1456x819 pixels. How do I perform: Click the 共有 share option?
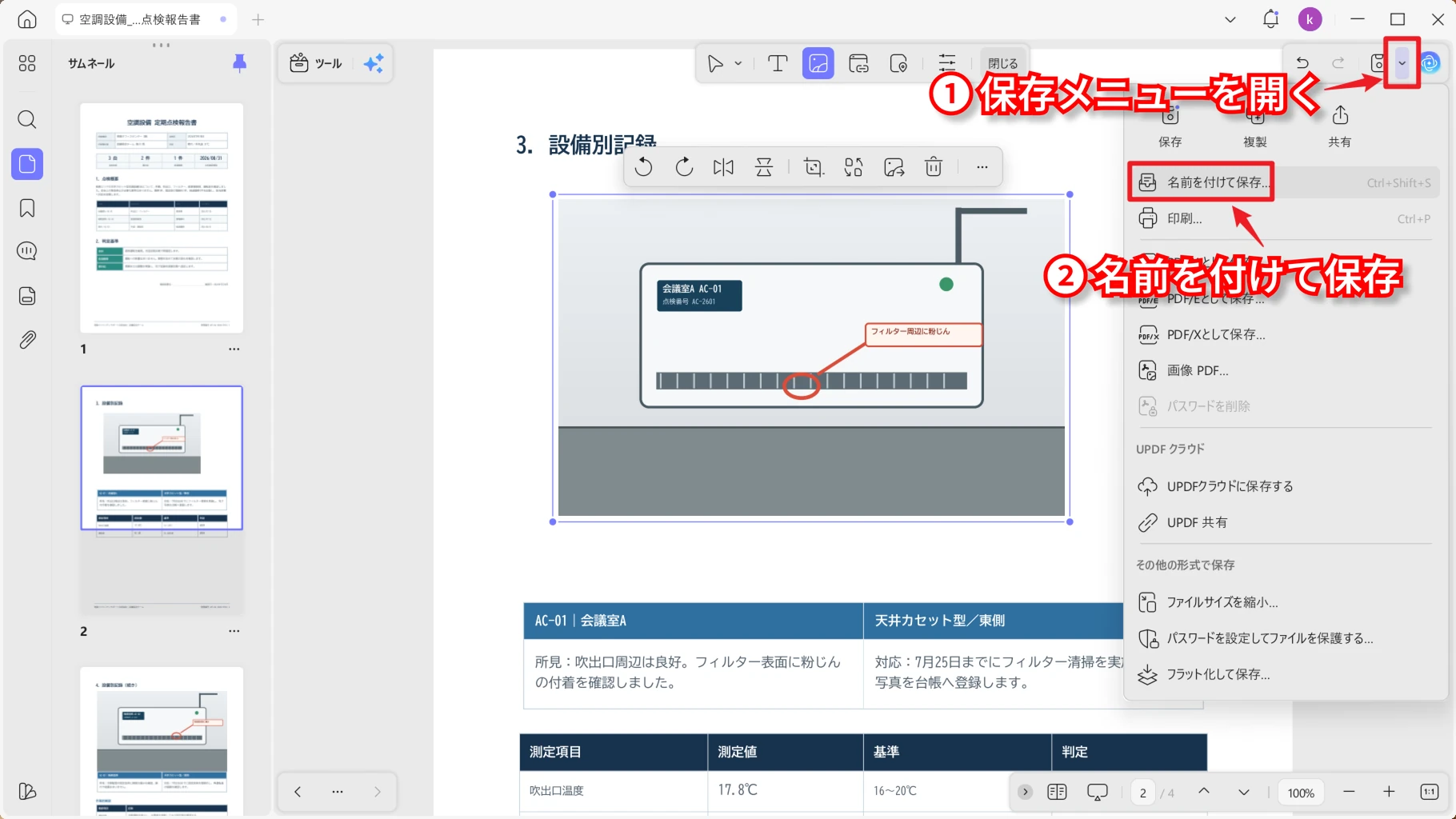pos(1340,126)
